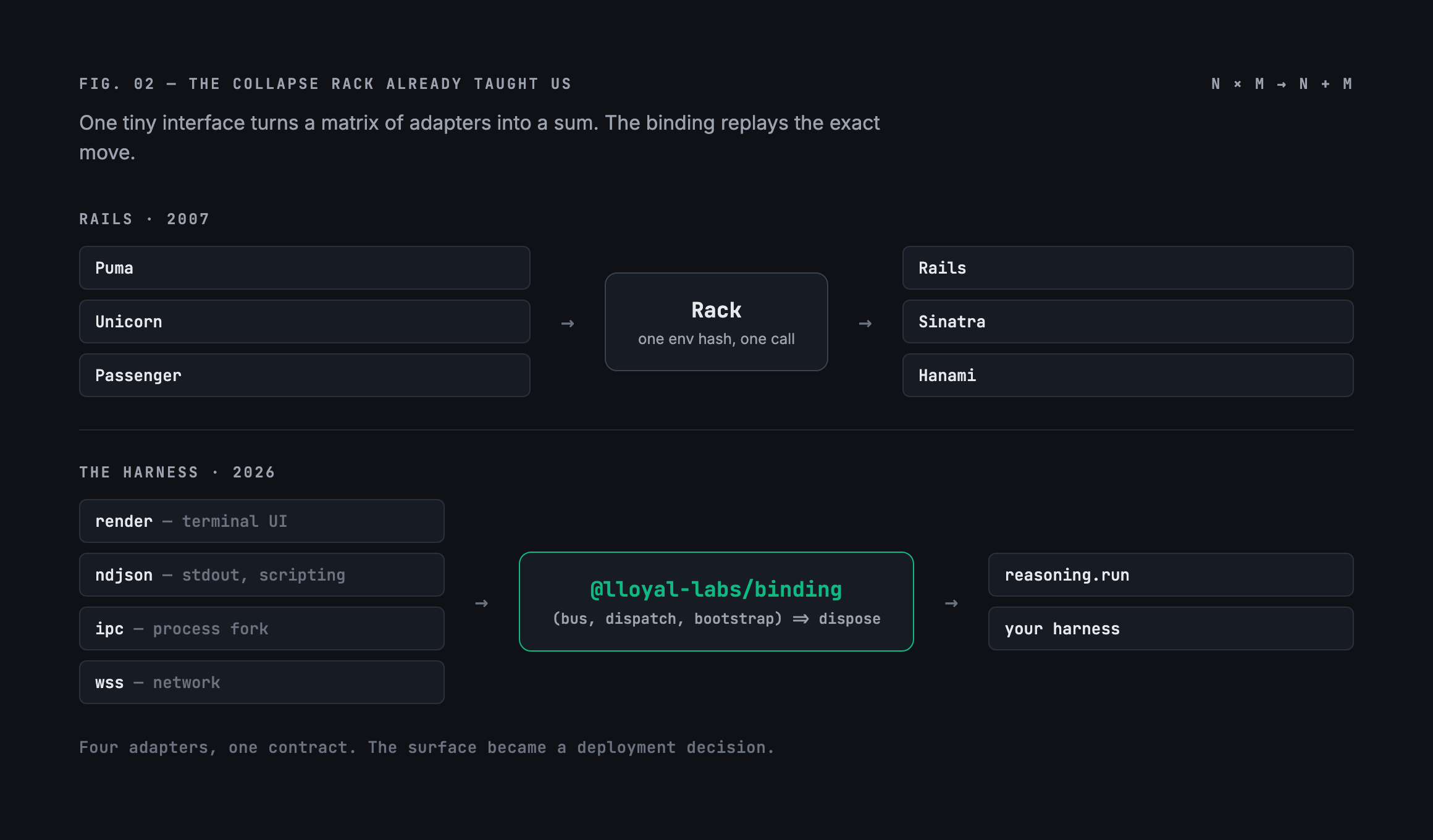The image size is (1433, 840).
Task: Click the "(bus, dispatch, bootstrap) ⇒ dispose" signature
Action: pyautogui.click(x=716, y=619)
